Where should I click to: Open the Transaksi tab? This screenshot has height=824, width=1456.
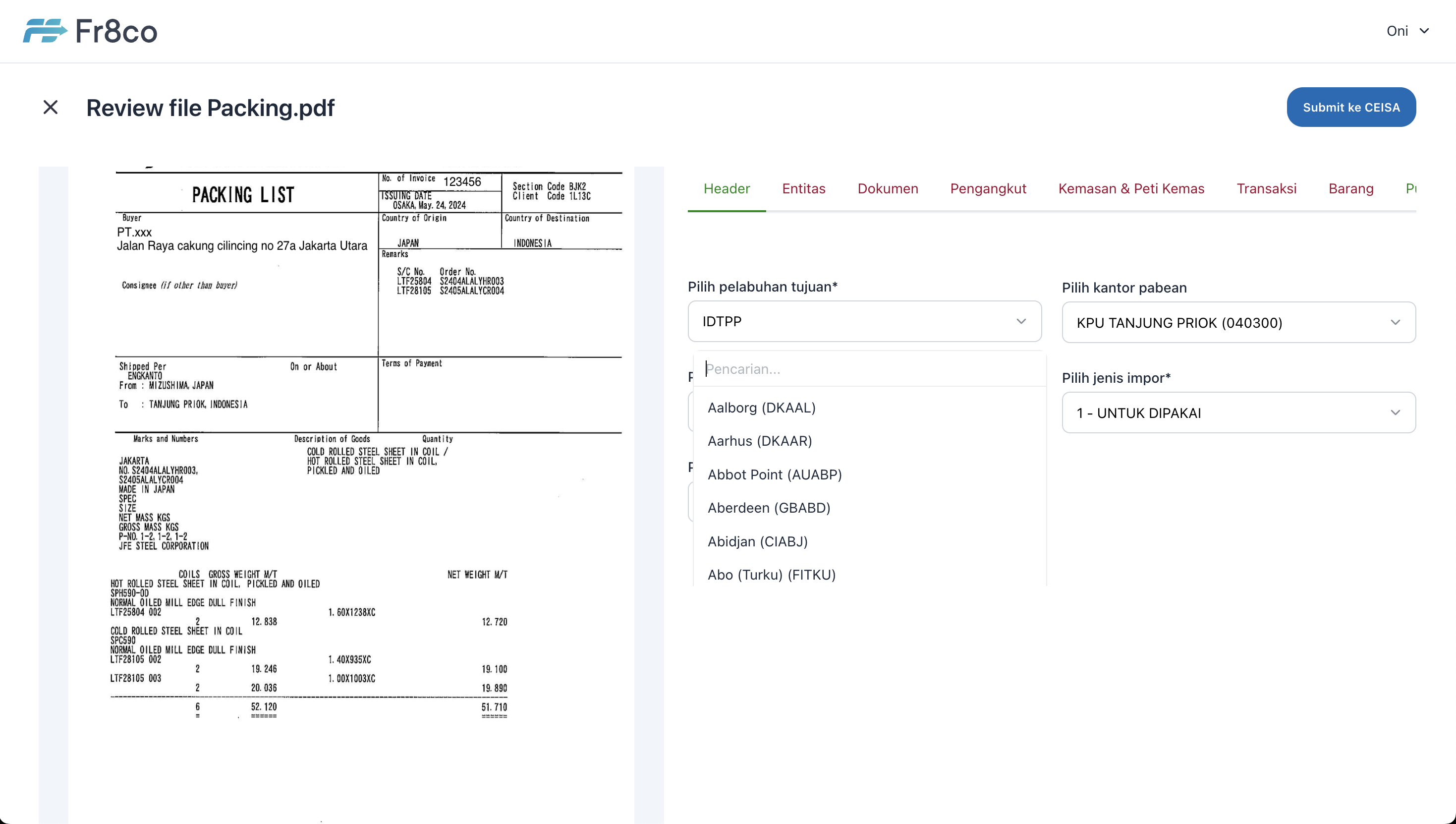[x=1266, y=188]
